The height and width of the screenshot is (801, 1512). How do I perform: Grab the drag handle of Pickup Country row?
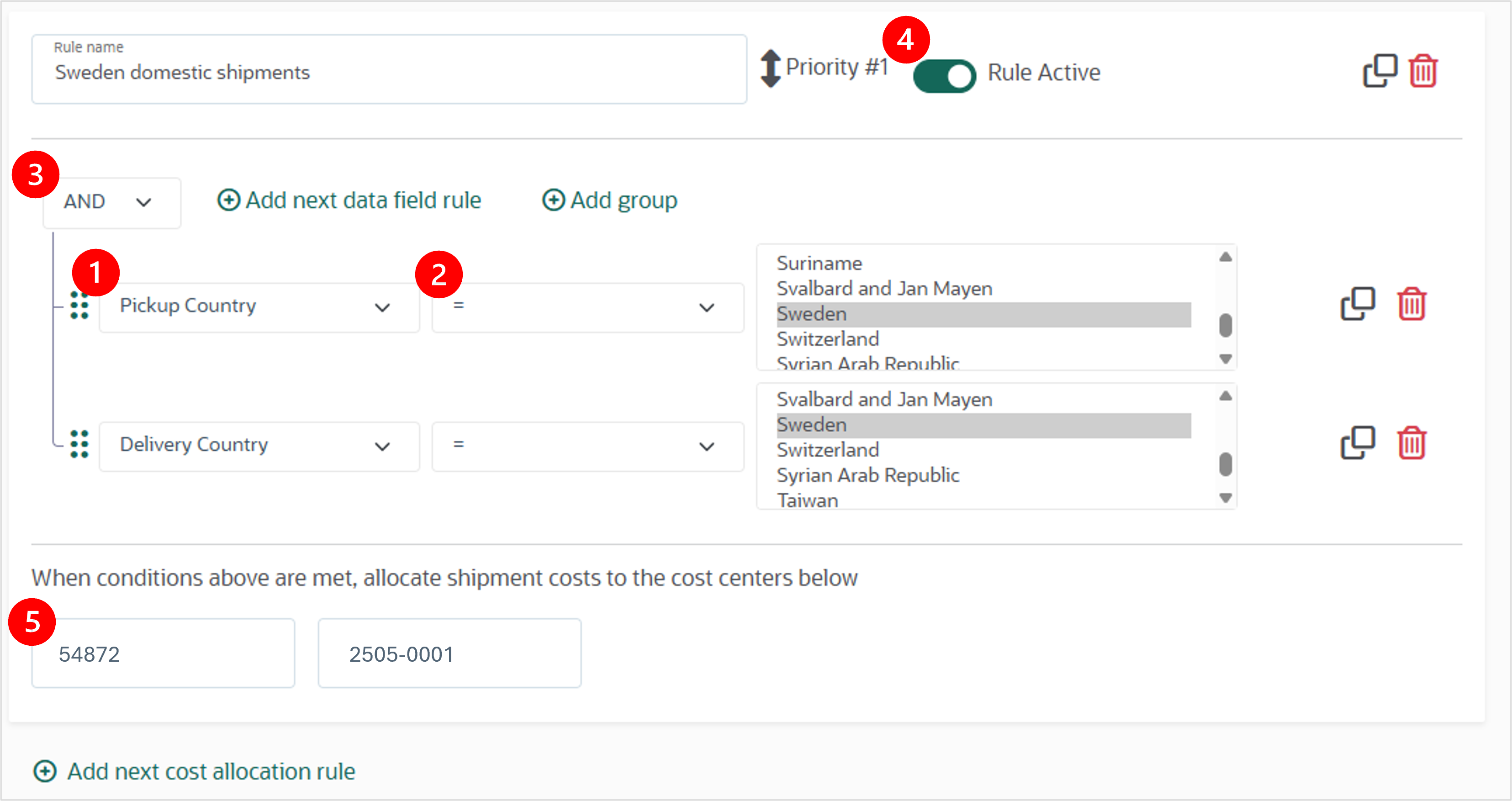click(79, 305)
